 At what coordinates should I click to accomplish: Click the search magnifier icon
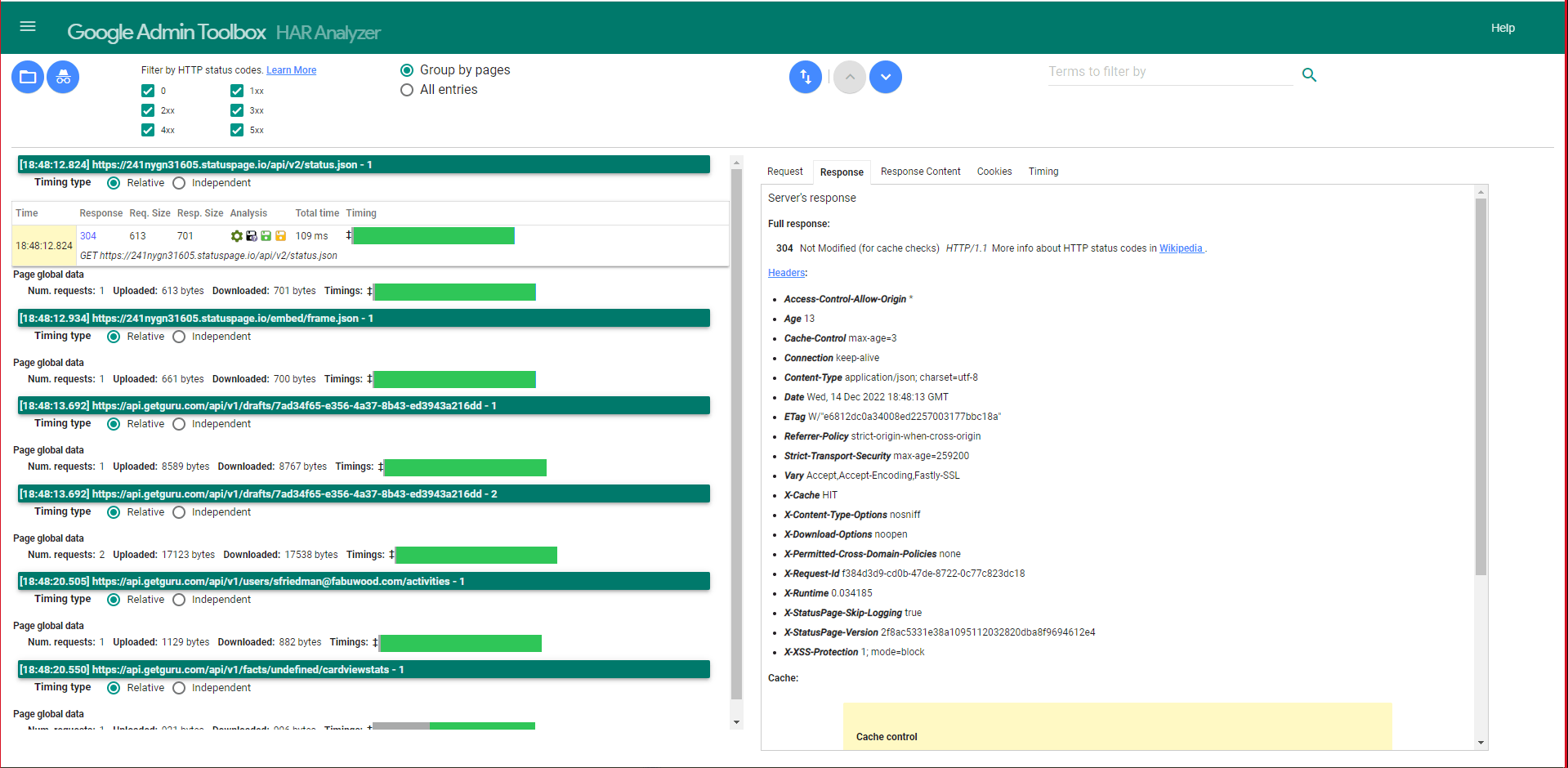pyautogui.click(x=1309, y=74)
